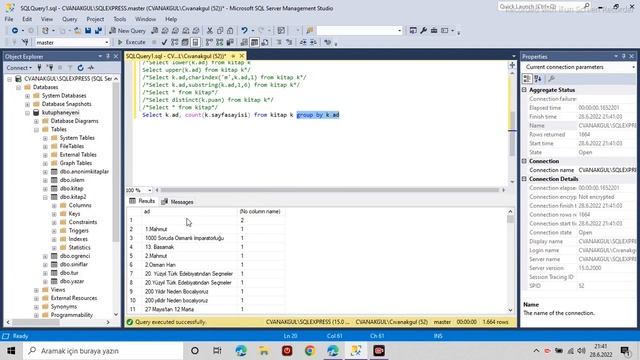
Task: Collapse the dbo.kitap2 table node
Action: pyautogui.click(x=45, y=197)
